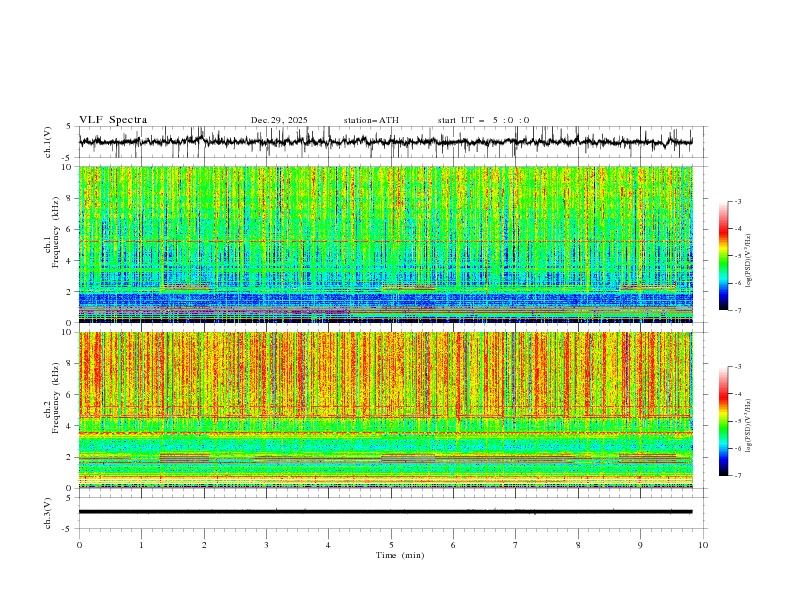Click the "VLF Spectra" title text
This screenshot has width=792, height=612.
tap(113, 120)
